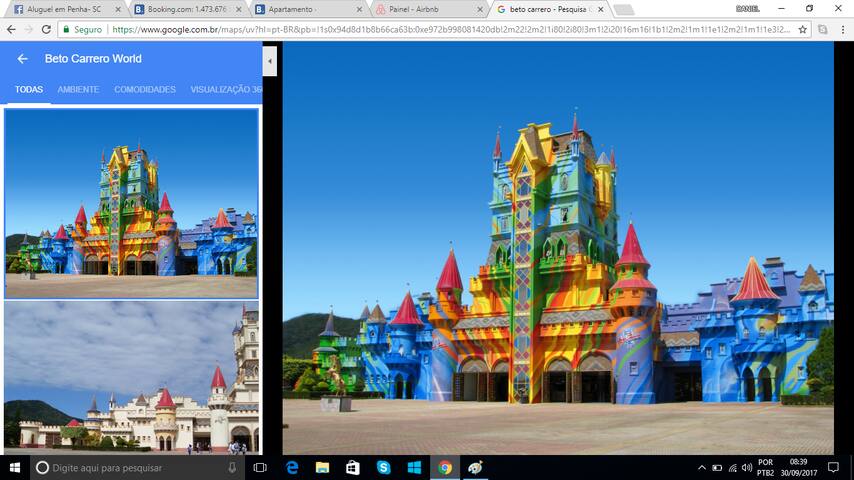Open the COMODIDADES tab

[x=145, y=89]
